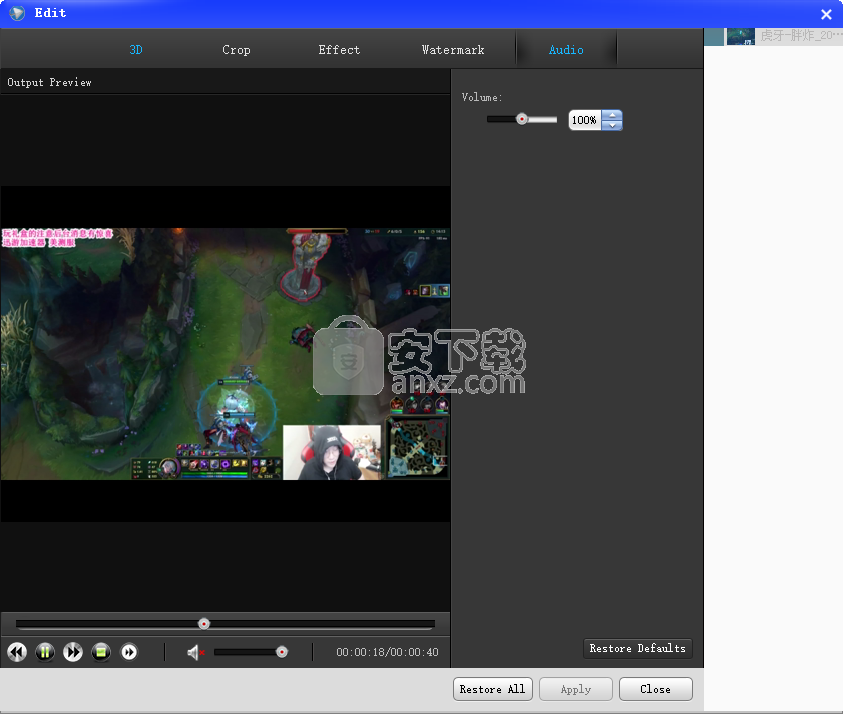Click the Edit window logo icon

click(16, 13)
